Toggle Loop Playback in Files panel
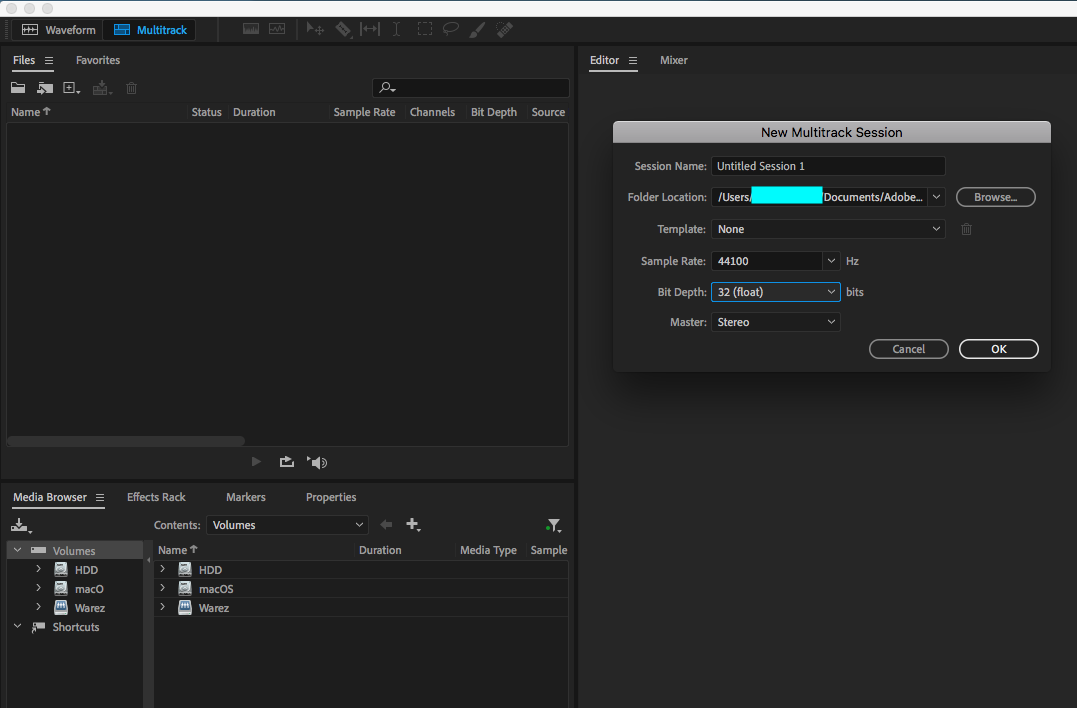The image size is (1077, 708). click(286, 461)
